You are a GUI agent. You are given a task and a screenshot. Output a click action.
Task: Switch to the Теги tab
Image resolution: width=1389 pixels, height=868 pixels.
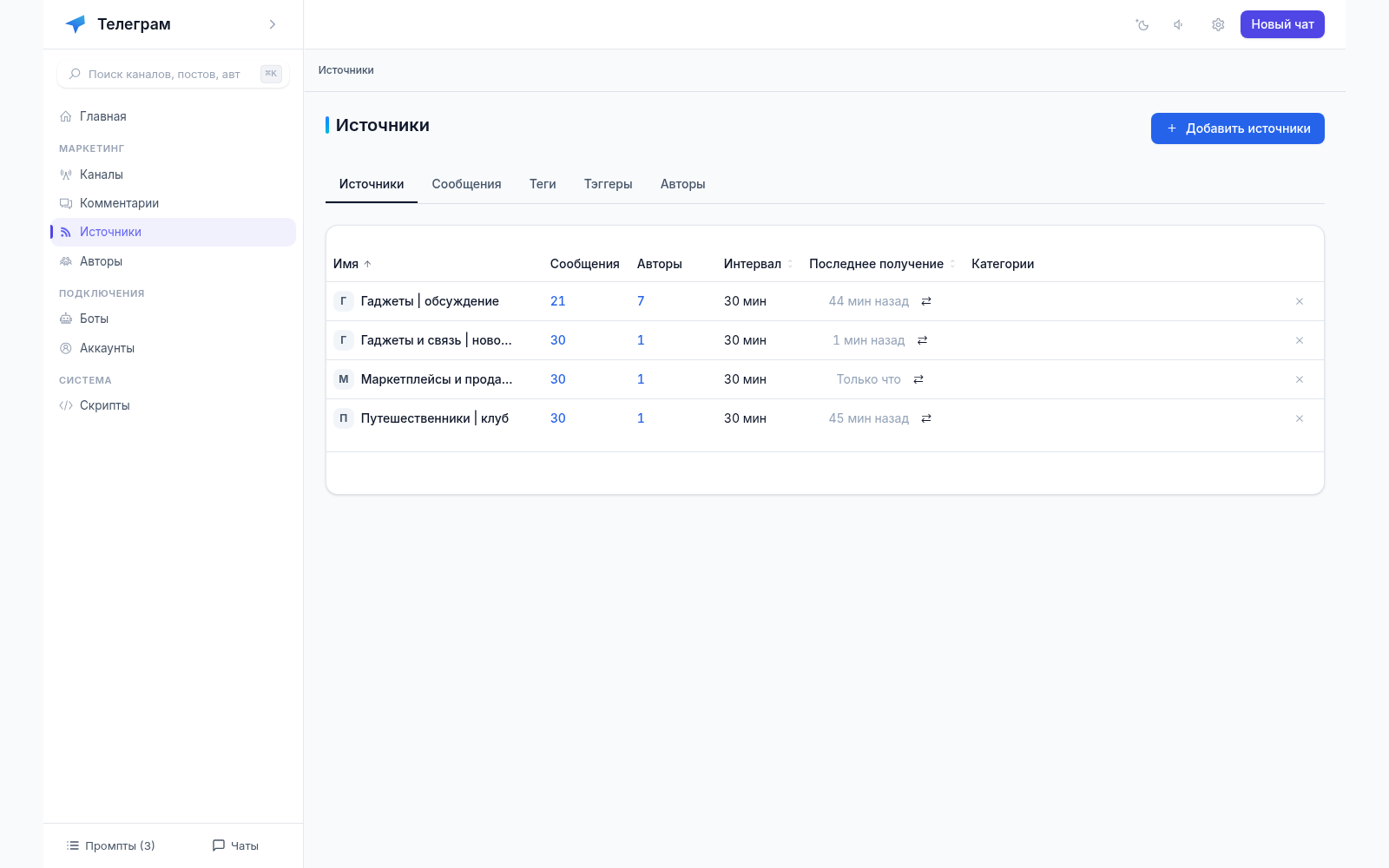pyautogui.click(x=543, y=184)
